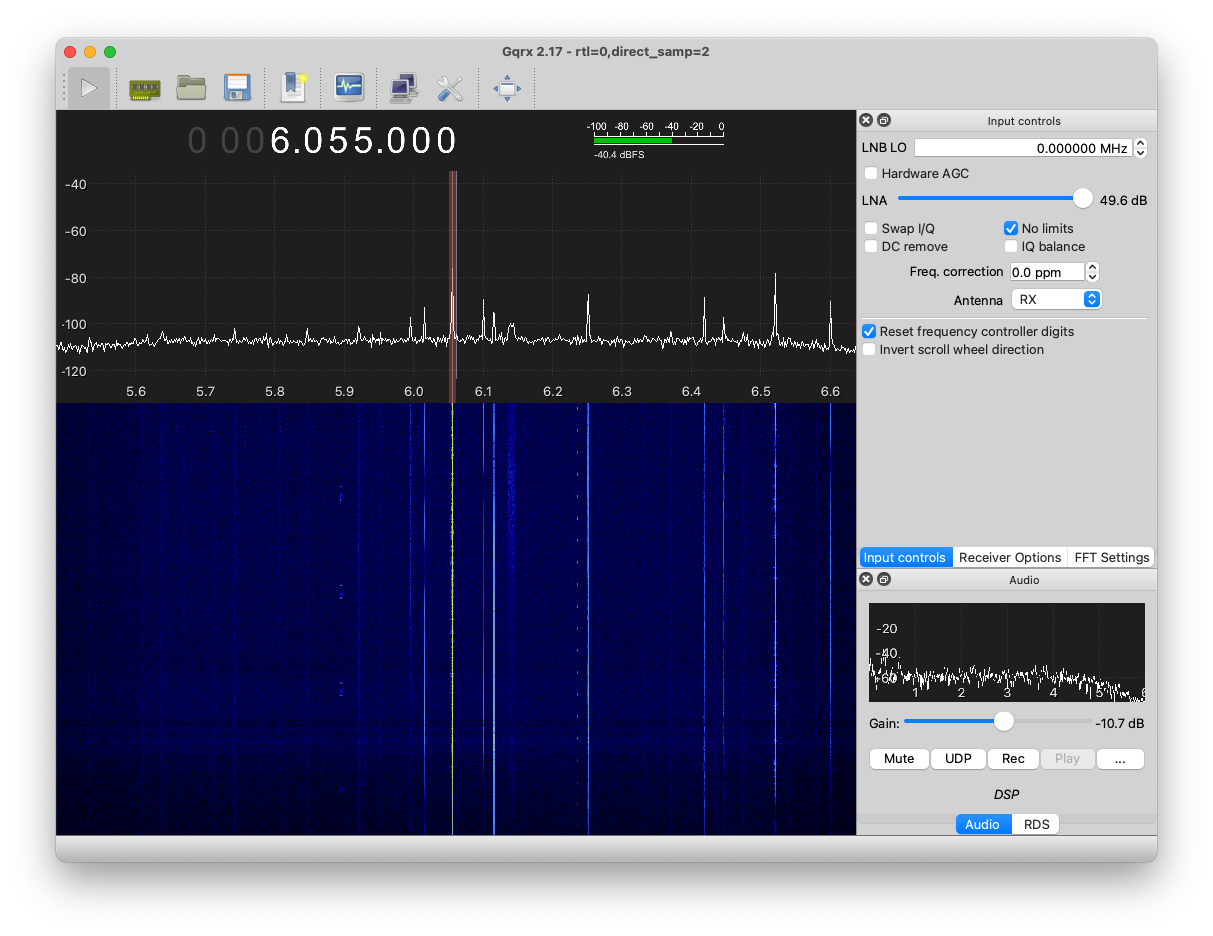Viewport: 1213px width, 936px height.
Task: Switch to the Receiver Options tab
Action: 1009,558
